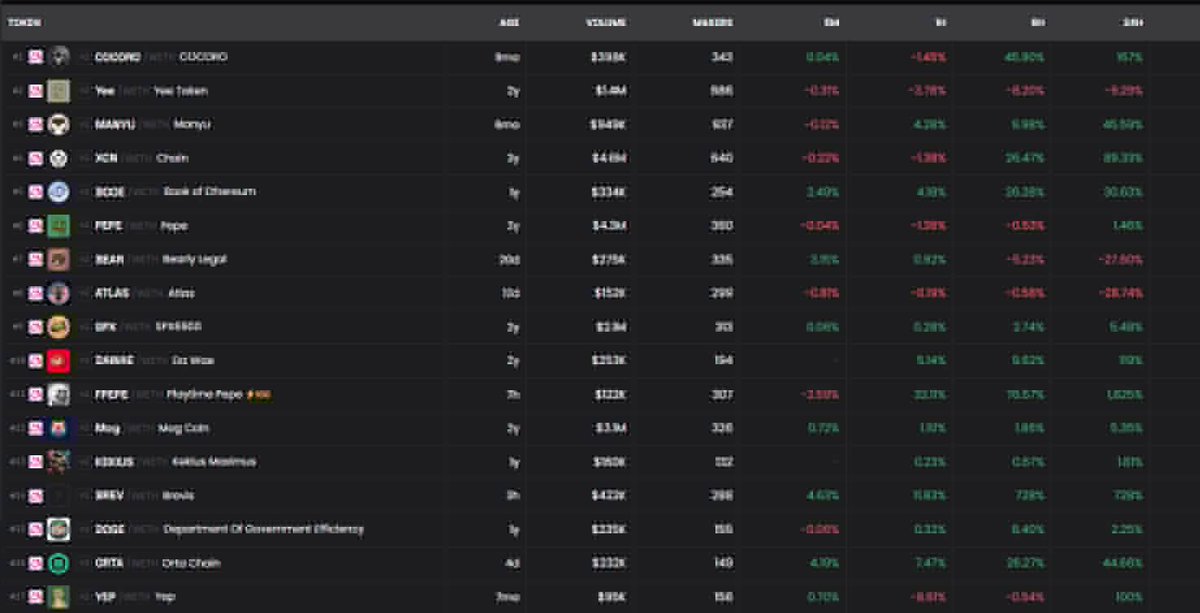
Task: Open the Orta Chain token name
Action: point(191,563)
